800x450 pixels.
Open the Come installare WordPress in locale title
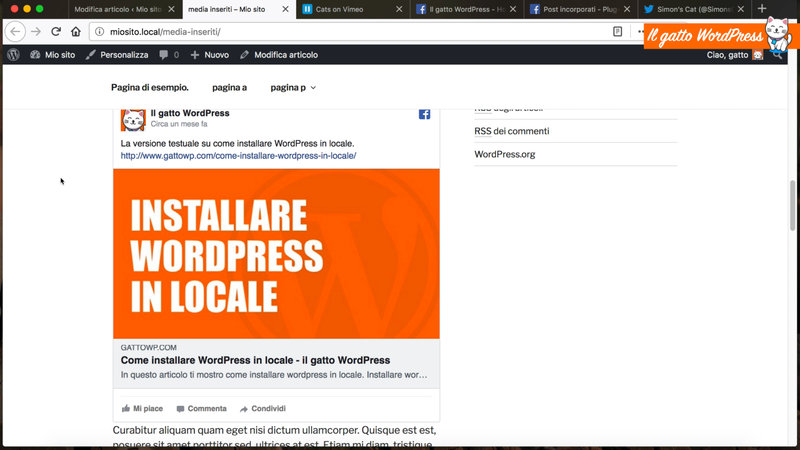pyautogui.click(x=255, y=360)
